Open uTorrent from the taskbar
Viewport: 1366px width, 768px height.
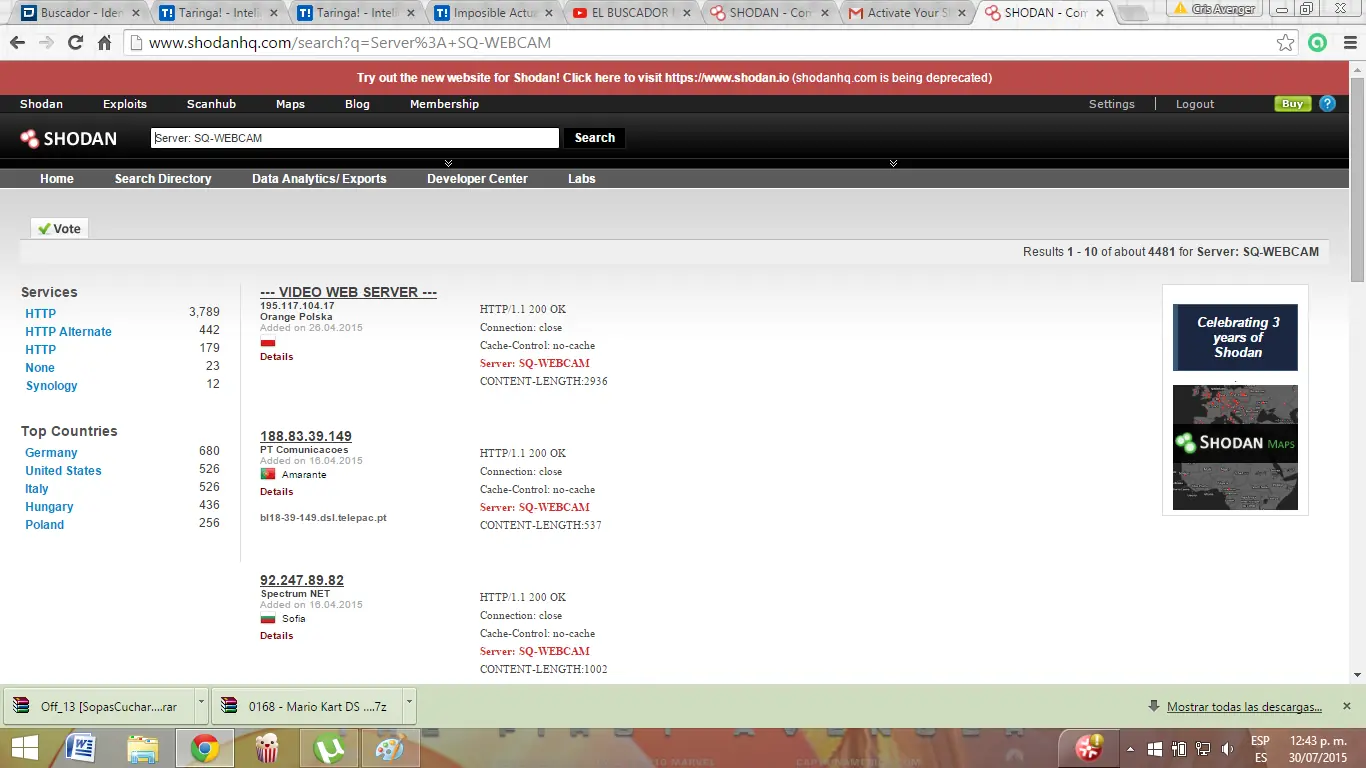click(328, 747)
